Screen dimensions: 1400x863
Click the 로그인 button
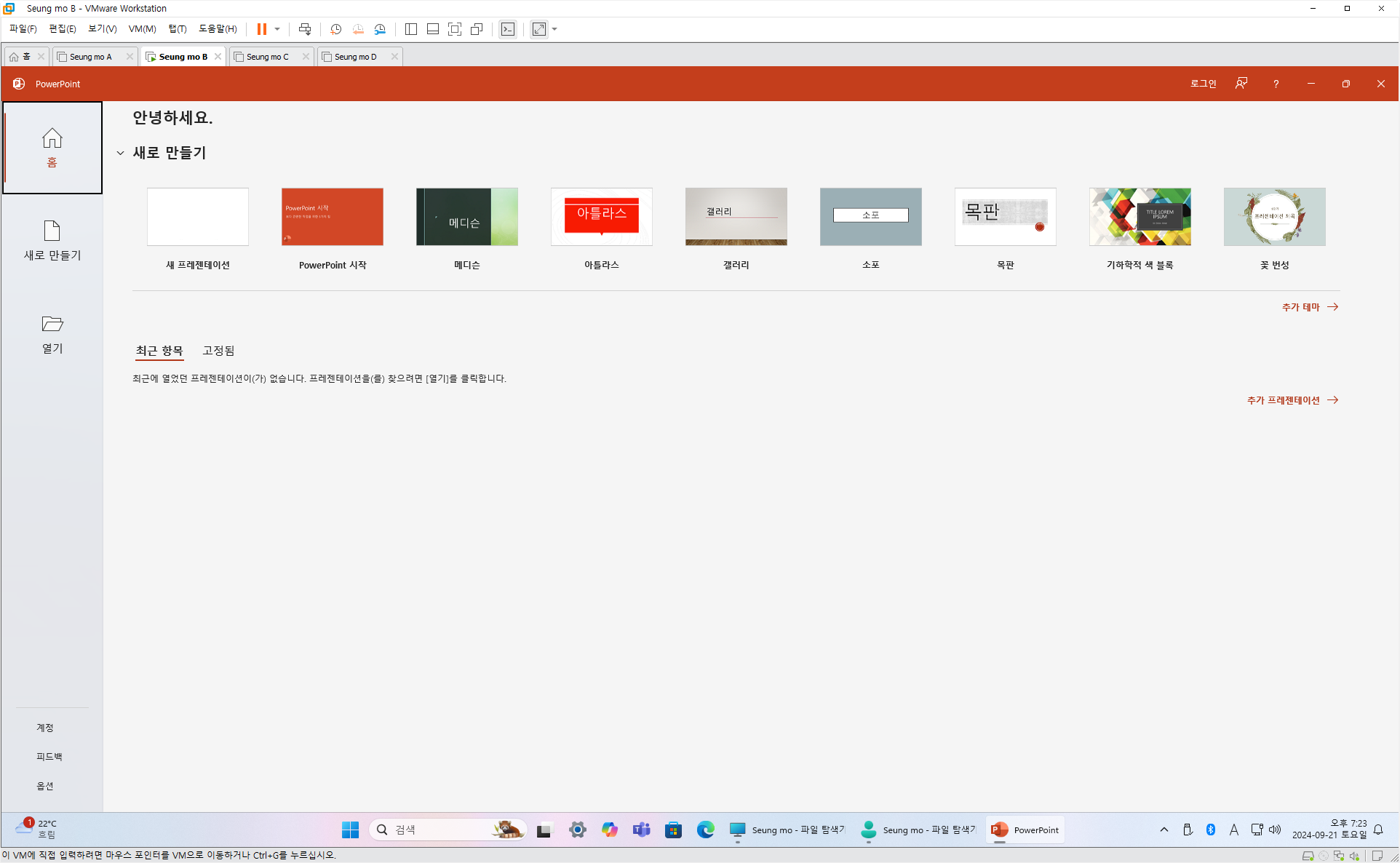point(1203,84)
